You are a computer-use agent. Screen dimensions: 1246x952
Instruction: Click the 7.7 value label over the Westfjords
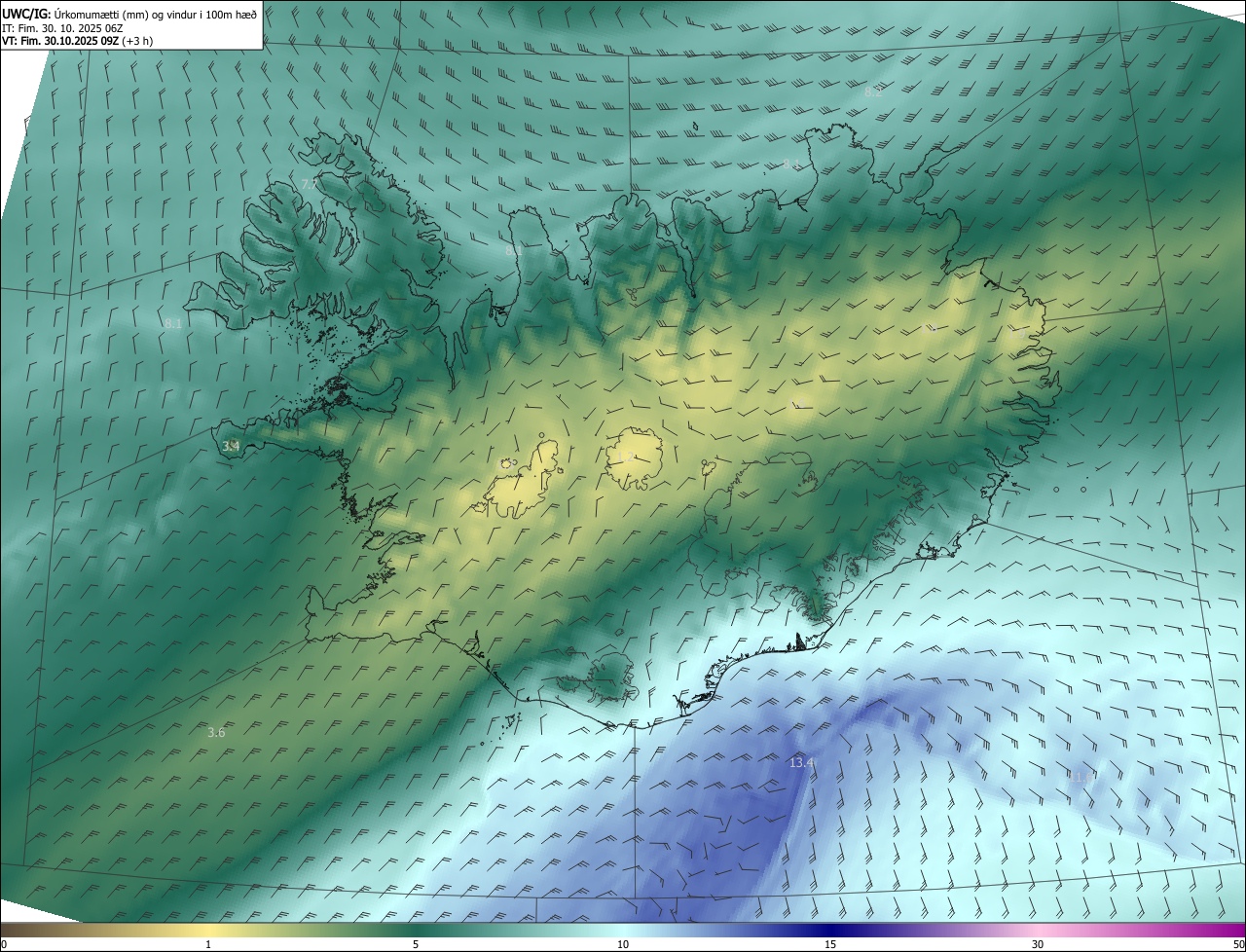point(309,183)
